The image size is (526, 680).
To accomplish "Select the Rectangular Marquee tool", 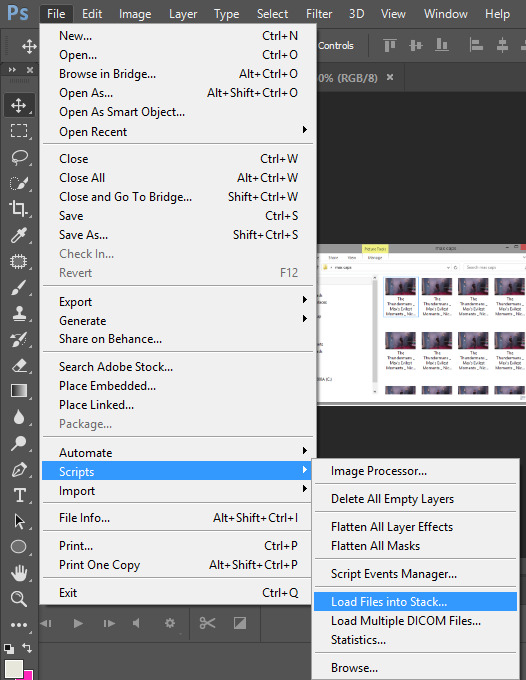I will [x=19, y=131].
